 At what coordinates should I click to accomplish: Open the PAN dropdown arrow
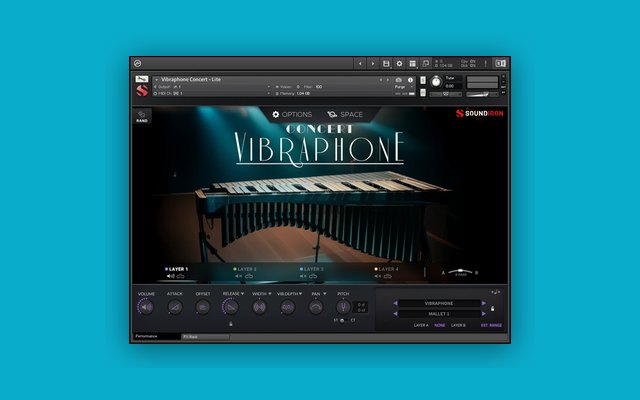324,293
